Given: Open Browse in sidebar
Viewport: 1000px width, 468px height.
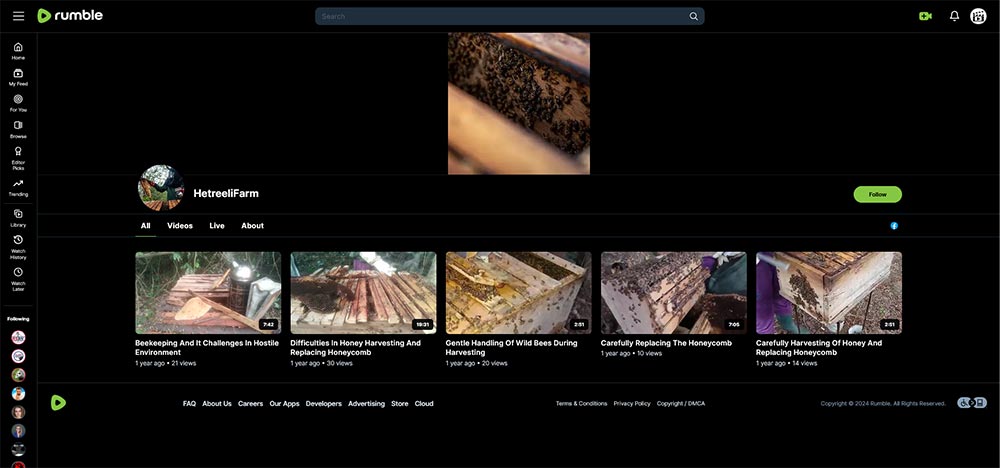Looking at the screenshot, I should (x=18, y=129).
